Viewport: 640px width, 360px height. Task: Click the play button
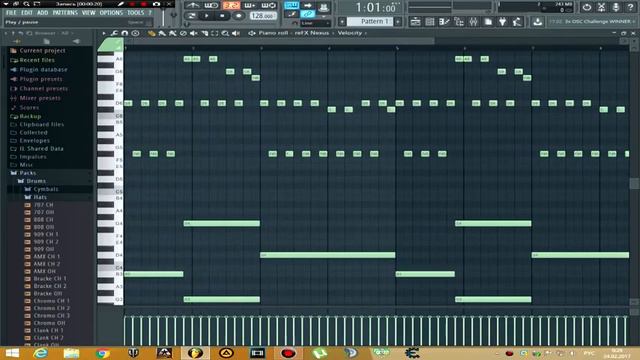click(x=207, y=16)
